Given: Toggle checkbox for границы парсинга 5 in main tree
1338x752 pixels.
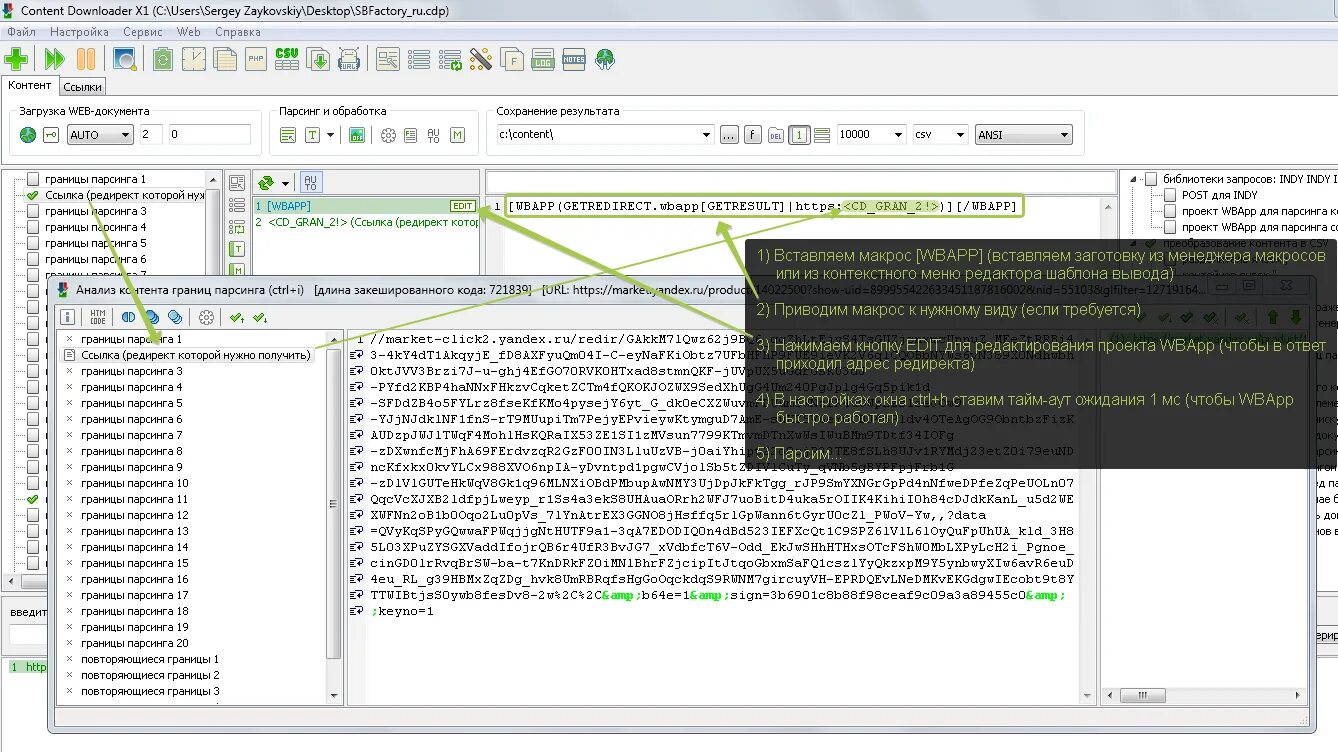Looking at the screenshot, I should (32, 243).
